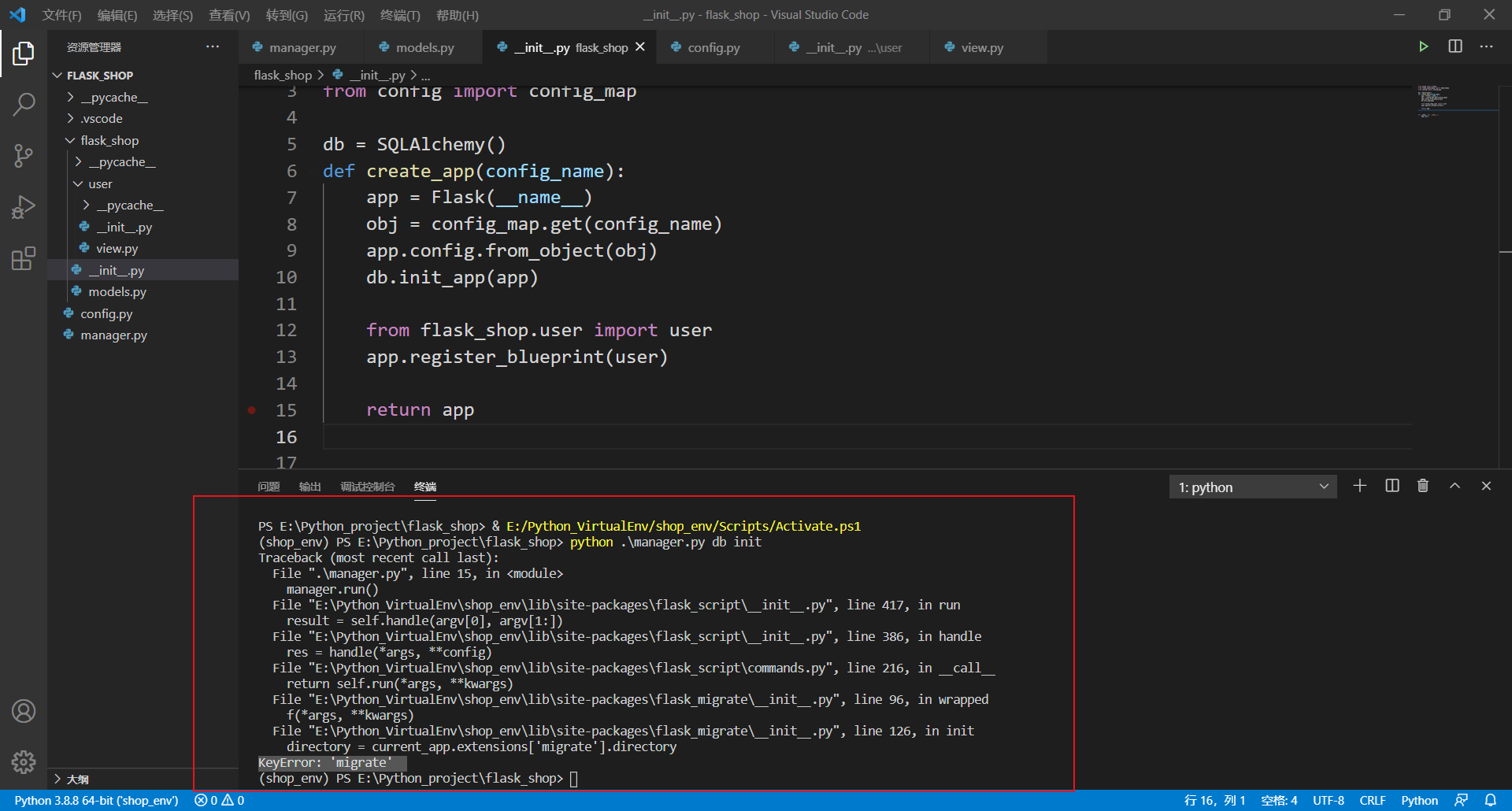Viewport: 1512px width, 811px height.
Task: Open the 运行(R) menu
Action: pyautogui.click(x=343, y=15)
